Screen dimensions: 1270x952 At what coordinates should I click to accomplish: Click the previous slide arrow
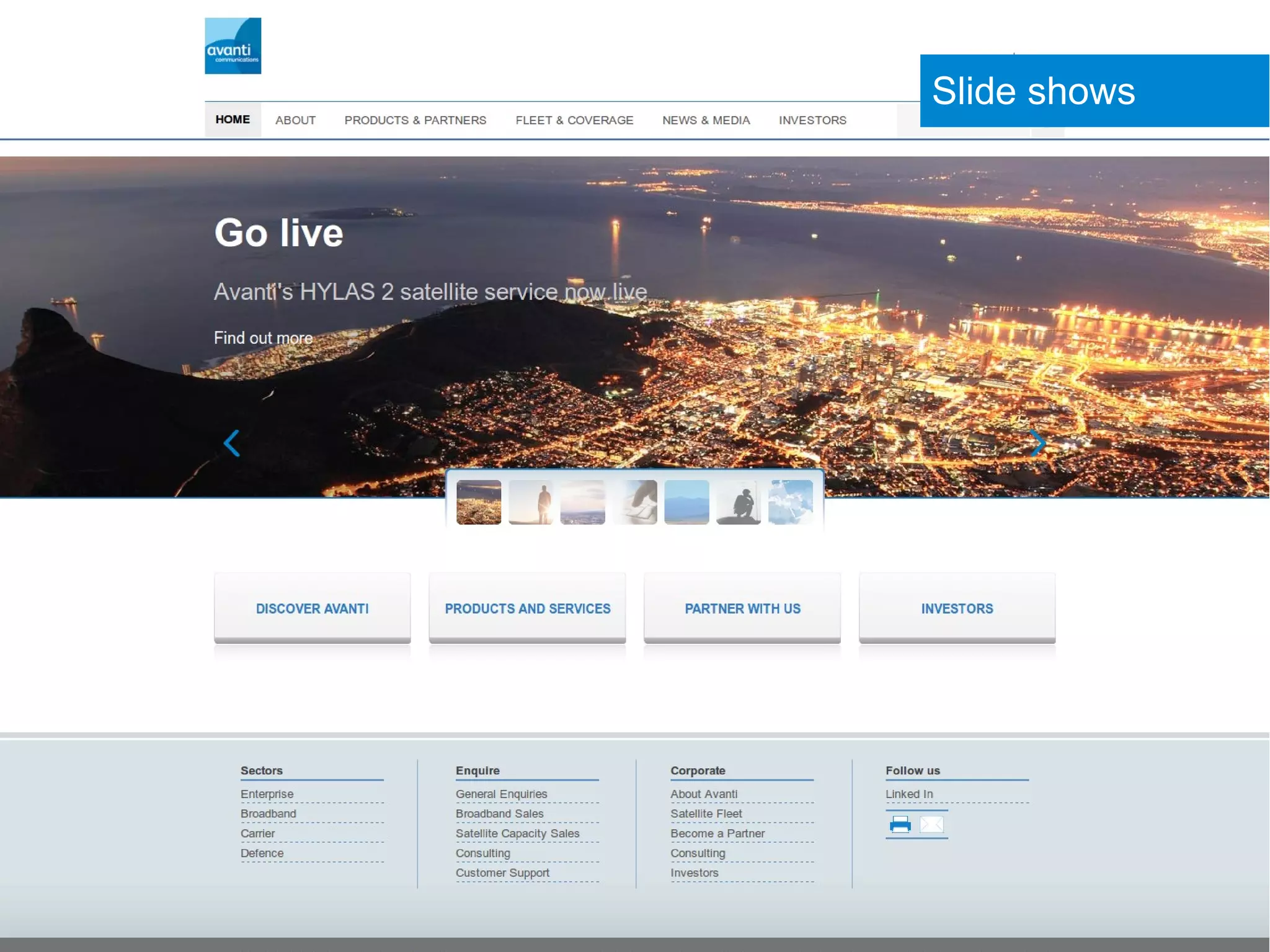[231, 443]
